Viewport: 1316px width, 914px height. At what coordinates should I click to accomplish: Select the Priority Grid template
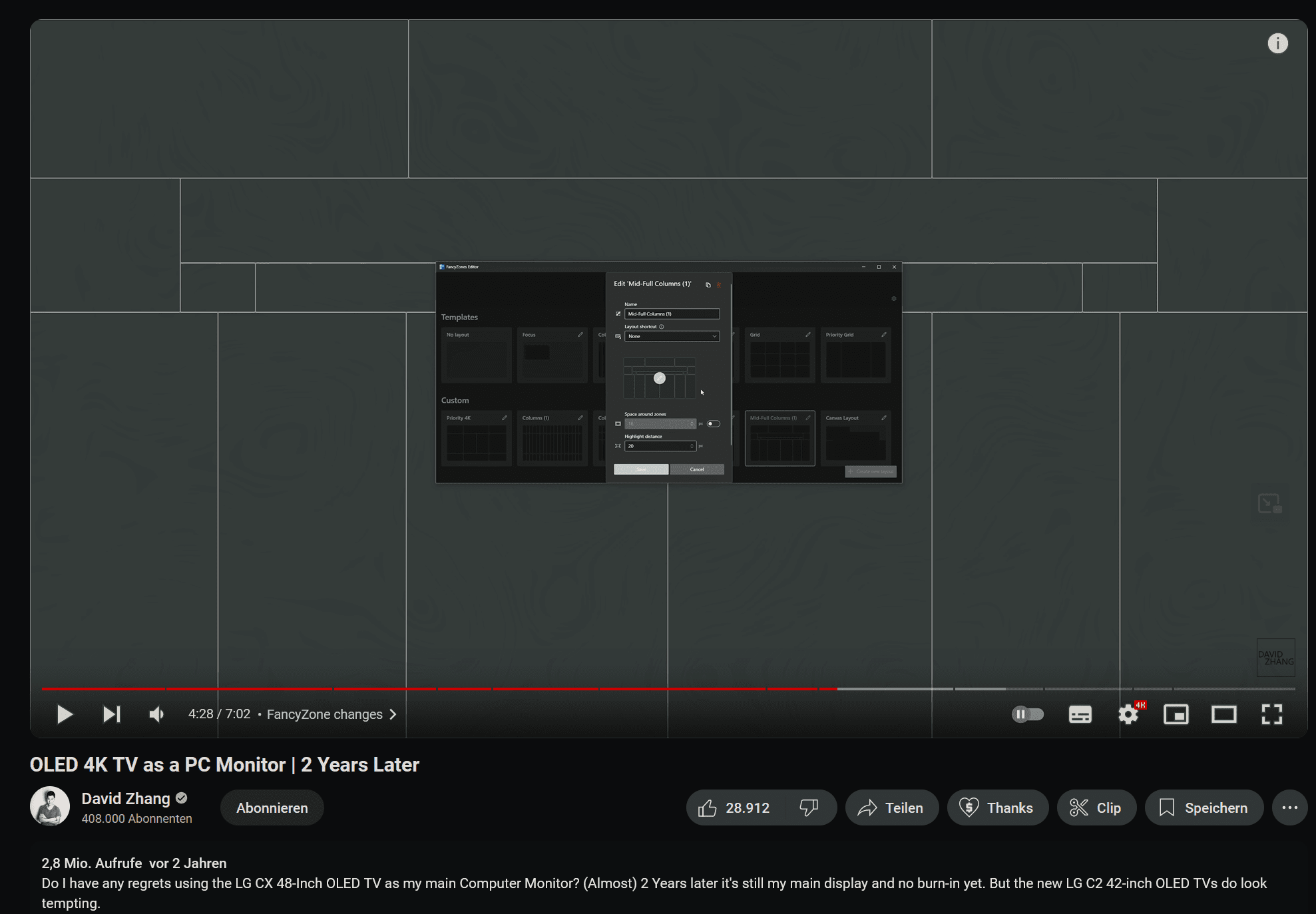856,355
